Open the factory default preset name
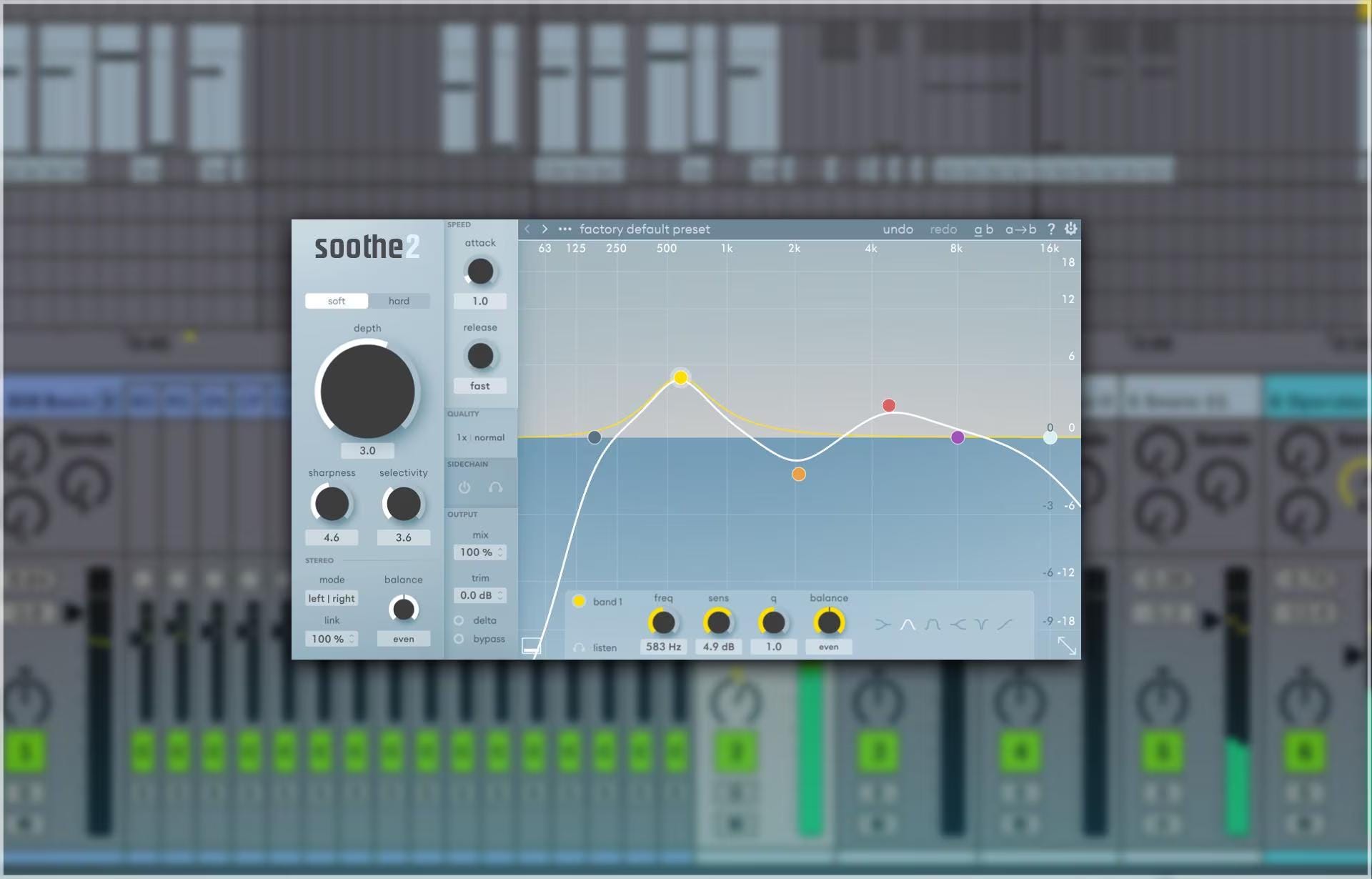Image resolution: width=1372 pixels, height=879 pixels. click(x=645, y=229)
